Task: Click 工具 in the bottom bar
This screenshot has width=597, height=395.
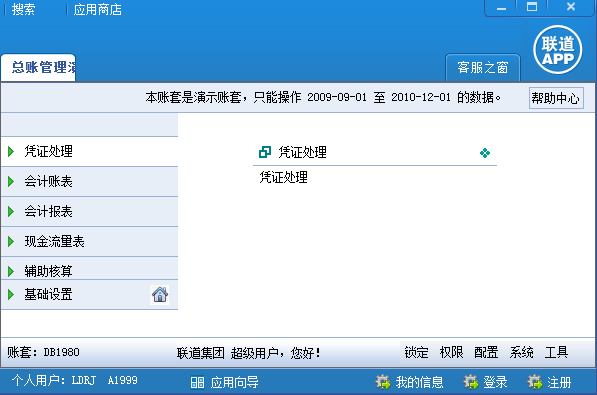Action: click(556, 352)
